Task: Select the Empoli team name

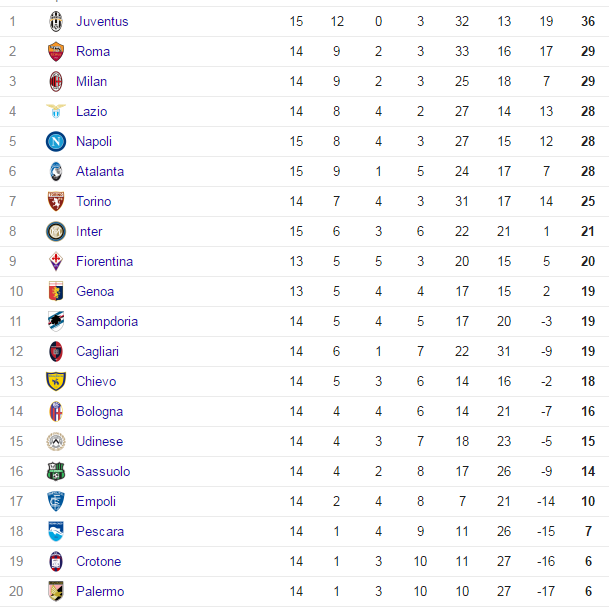Action: pos(96,501)
